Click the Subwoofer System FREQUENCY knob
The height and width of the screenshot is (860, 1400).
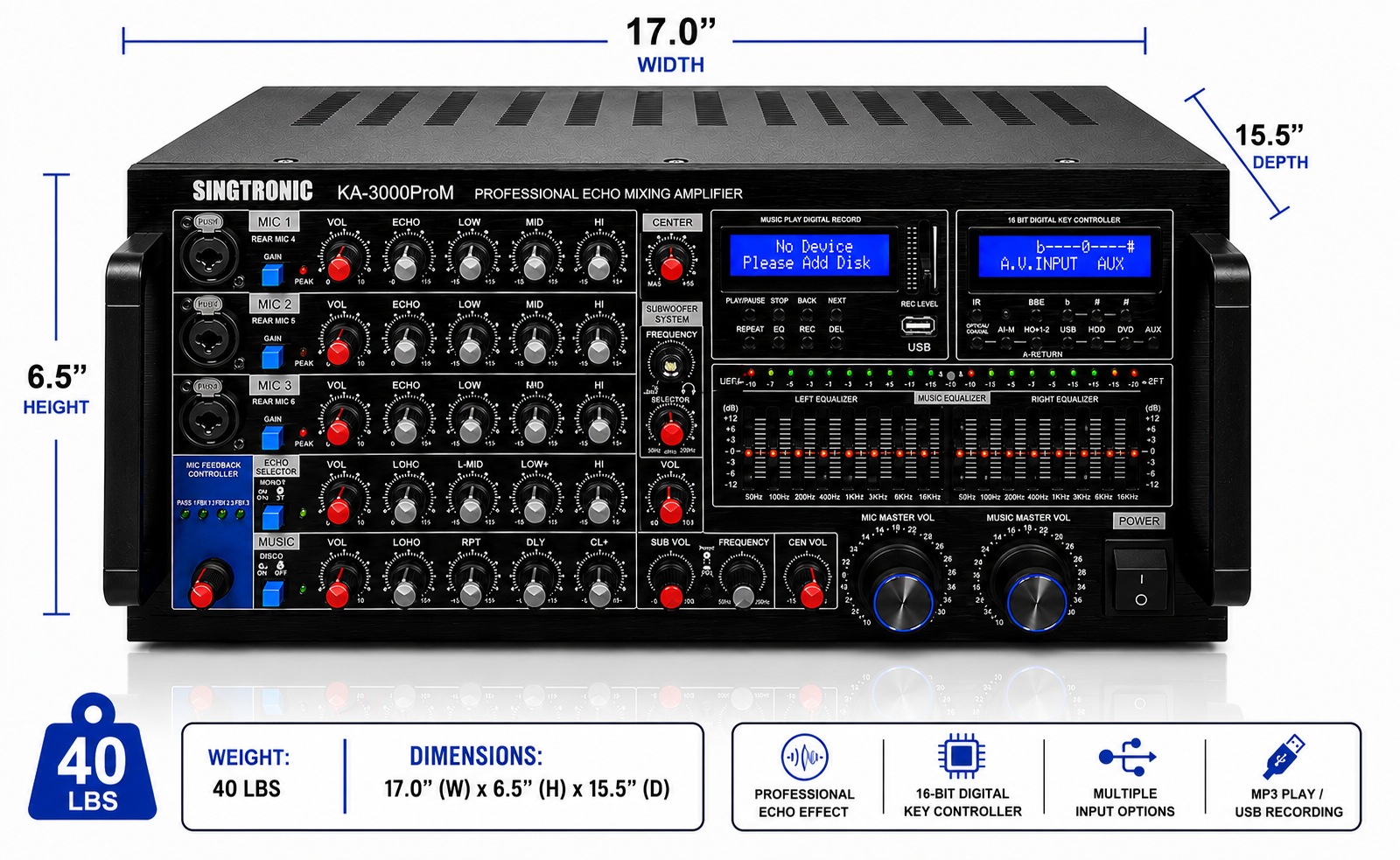point(670,364)
